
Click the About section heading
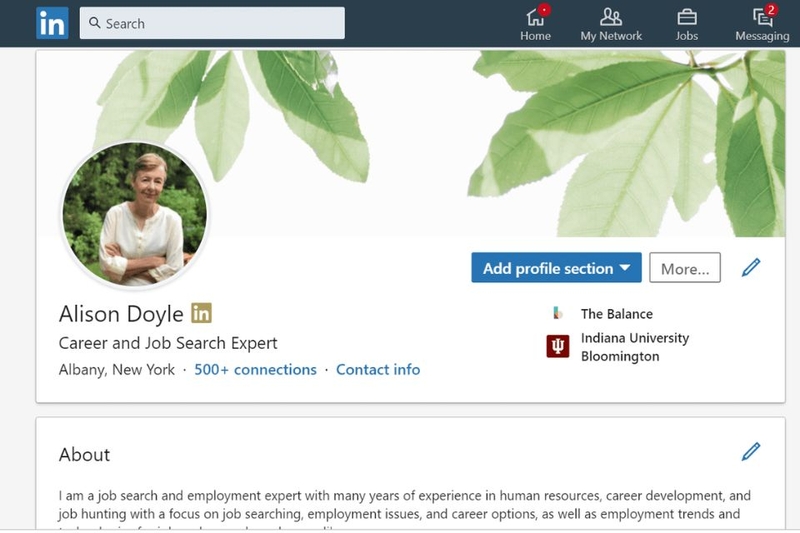coord(84,454)
